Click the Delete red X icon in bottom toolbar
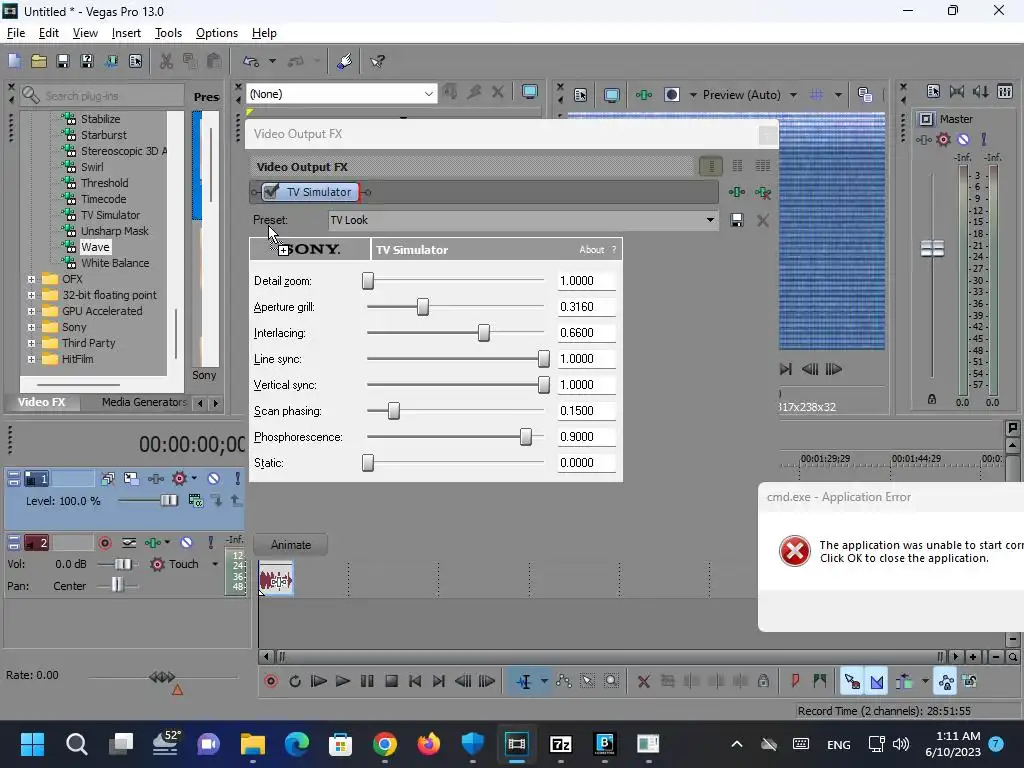1024x768 pixels. tap(643, 681)
